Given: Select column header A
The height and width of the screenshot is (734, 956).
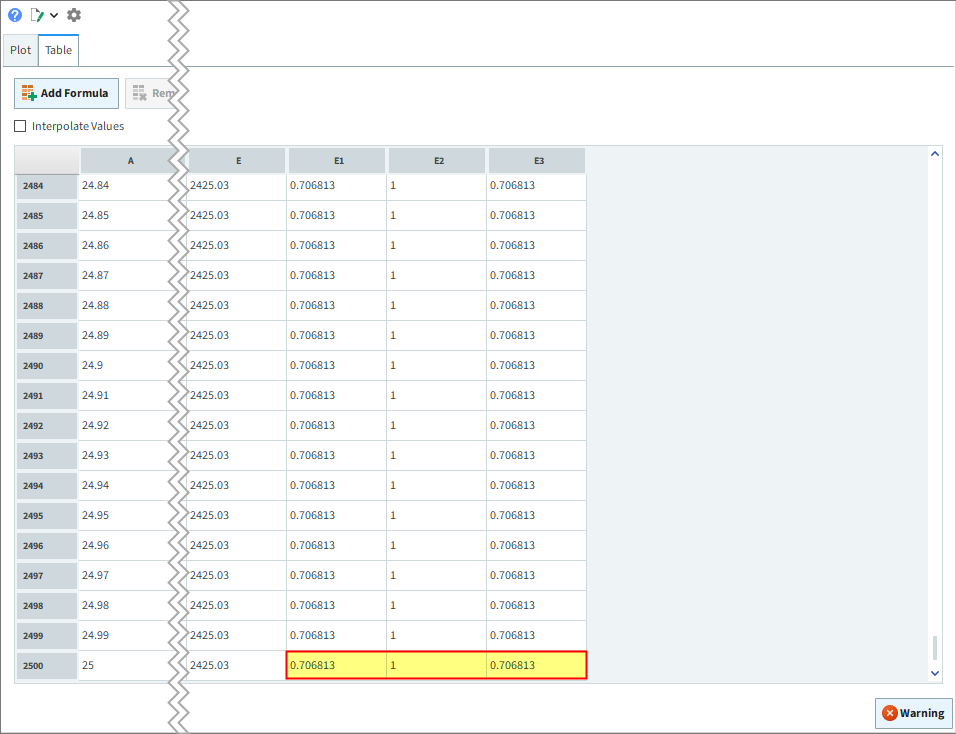Looking at the screenshot, I should (130, 161).
